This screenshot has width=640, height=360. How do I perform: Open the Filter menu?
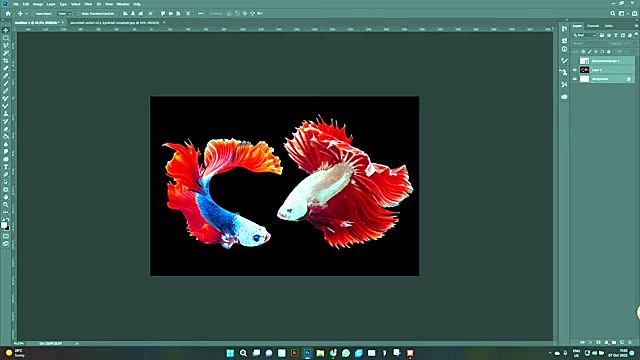click(88, 4)
